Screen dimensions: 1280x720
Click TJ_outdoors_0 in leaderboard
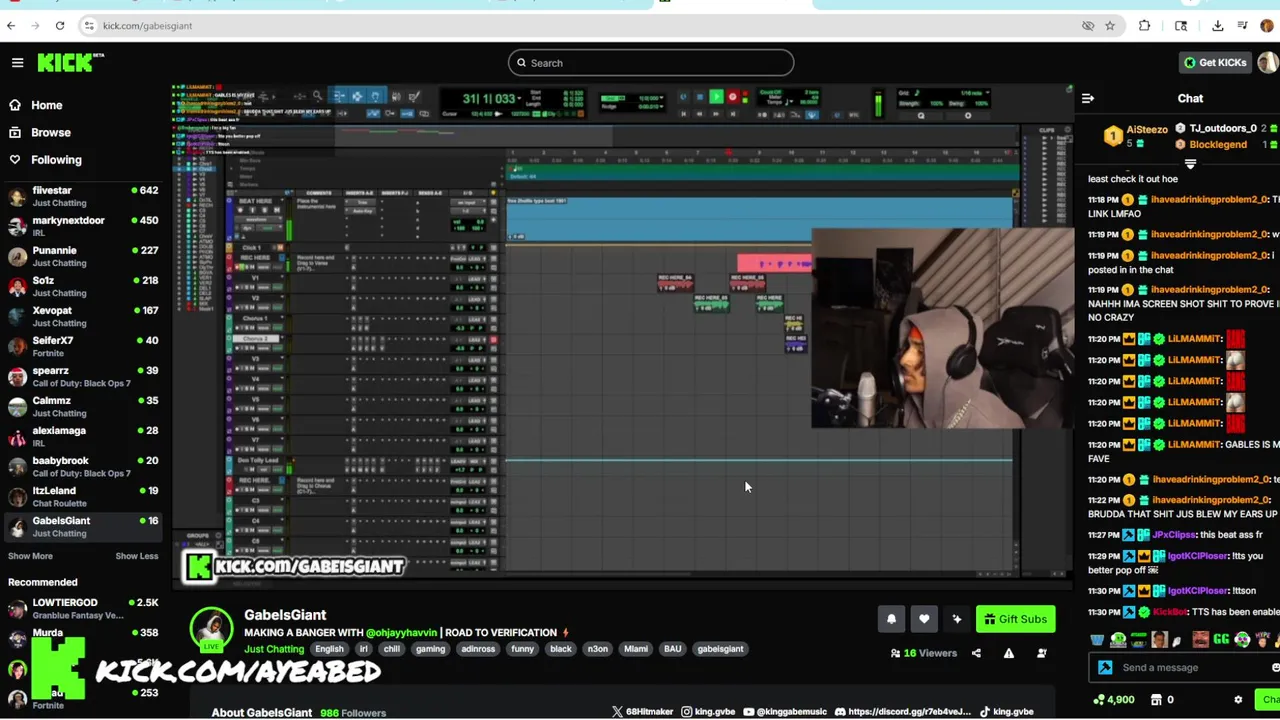pyautogui.click(x=1223, y=128)
